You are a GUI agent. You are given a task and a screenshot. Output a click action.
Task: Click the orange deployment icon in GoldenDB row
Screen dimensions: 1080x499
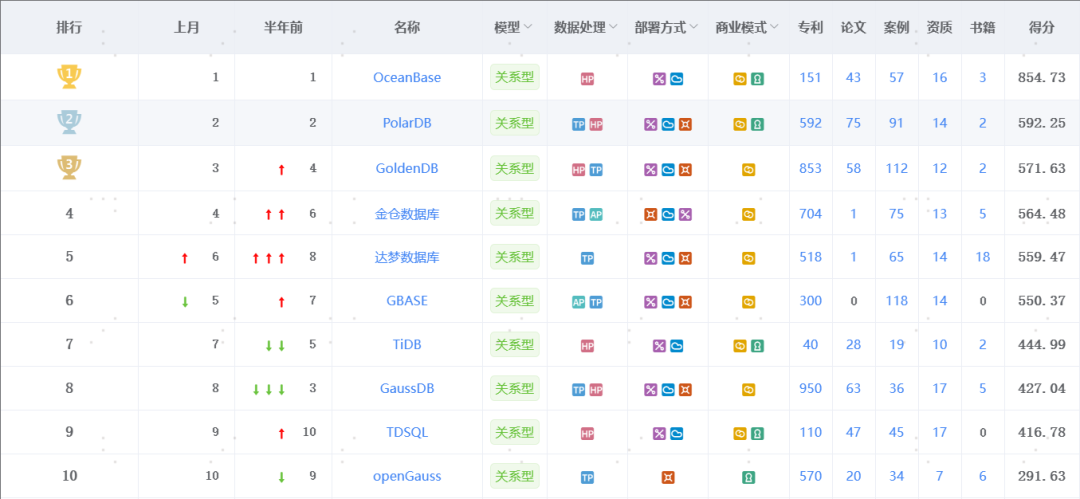tap(685, 170)
